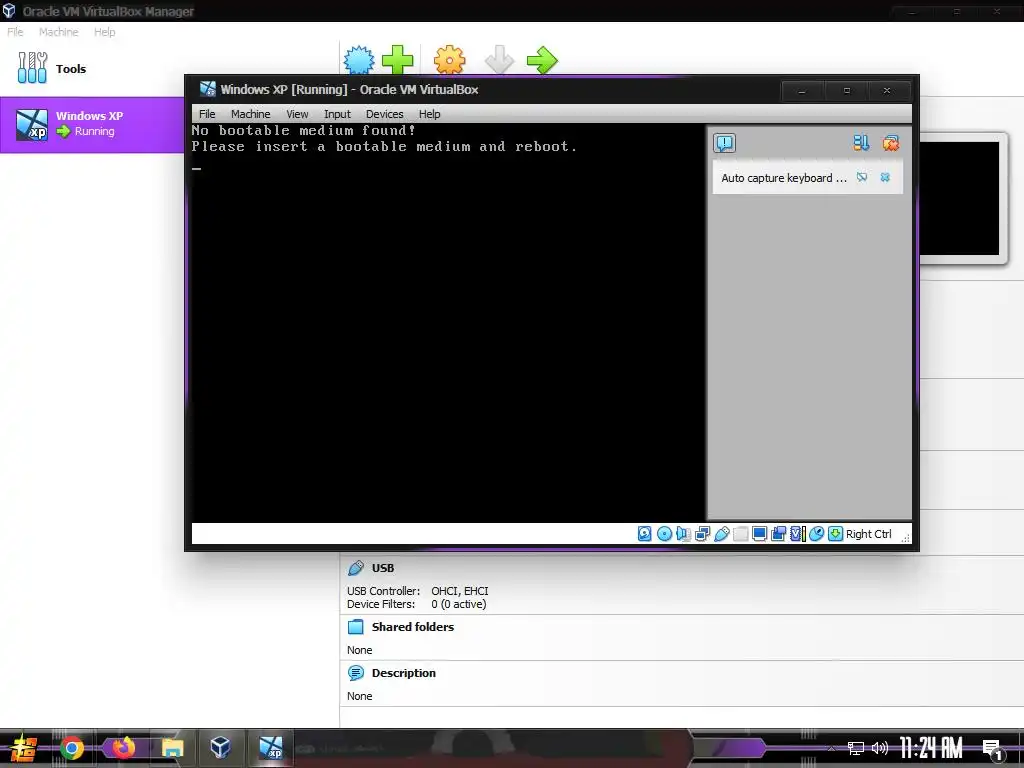Open the Action Center notification icon

click(993, 749)
